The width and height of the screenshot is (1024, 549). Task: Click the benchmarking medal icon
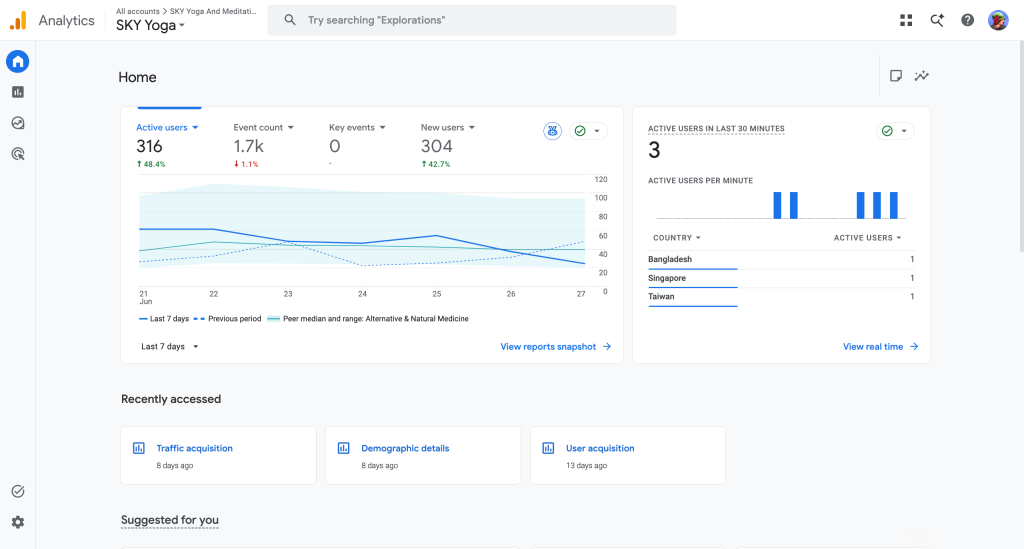pyautogui.click(x=552, y=131)
